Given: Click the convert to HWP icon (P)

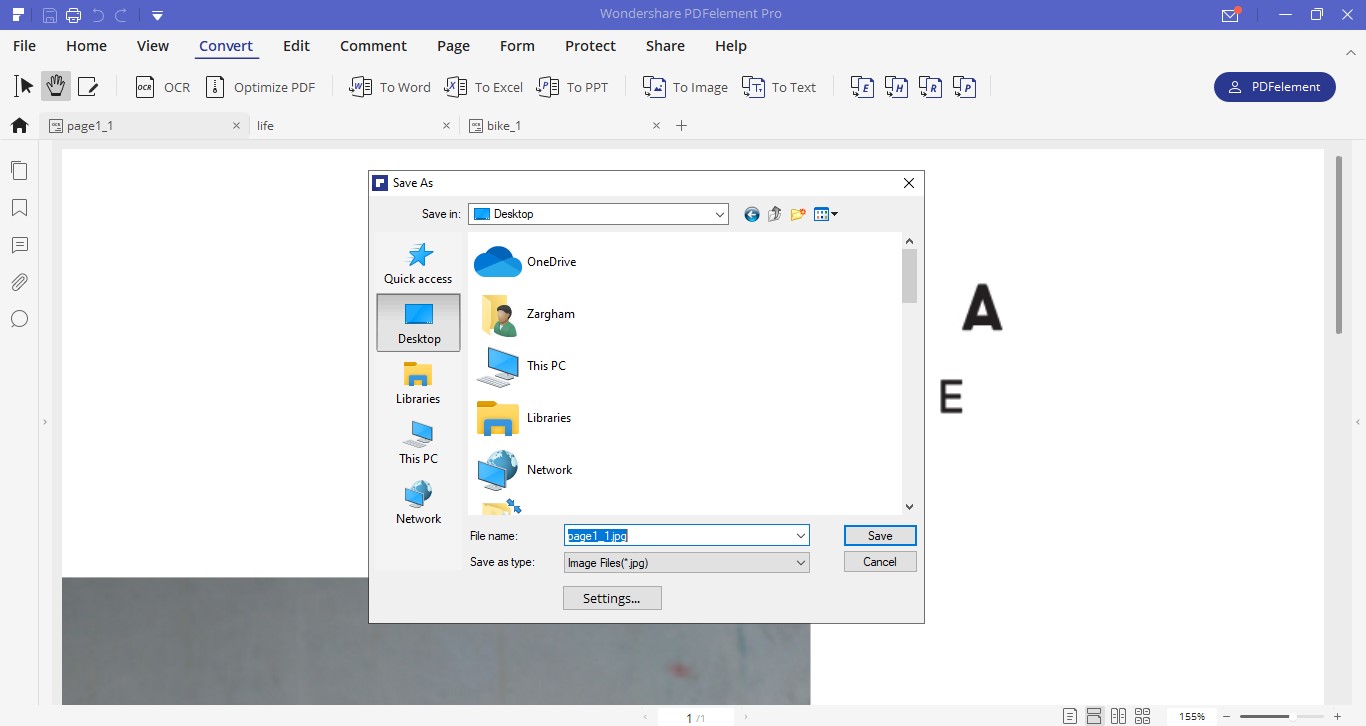Looking at the screenshot, I should click(965, 87).
